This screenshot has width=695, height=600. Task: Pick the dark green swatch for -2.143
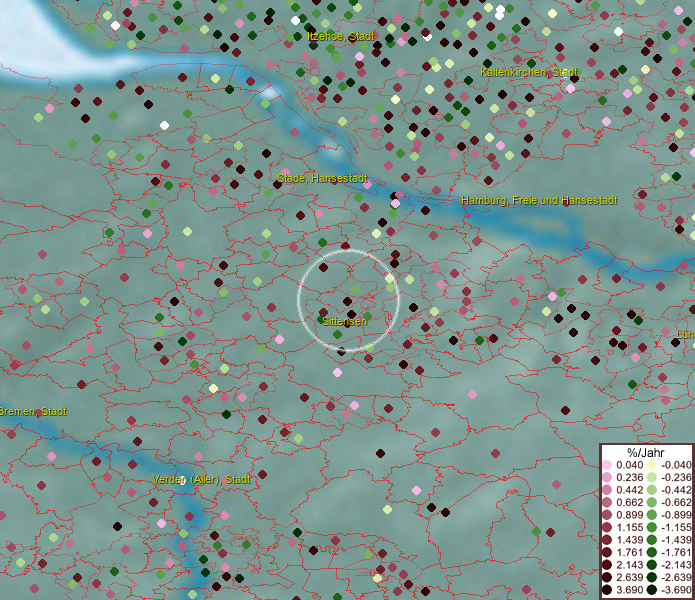tap(652, 565)
